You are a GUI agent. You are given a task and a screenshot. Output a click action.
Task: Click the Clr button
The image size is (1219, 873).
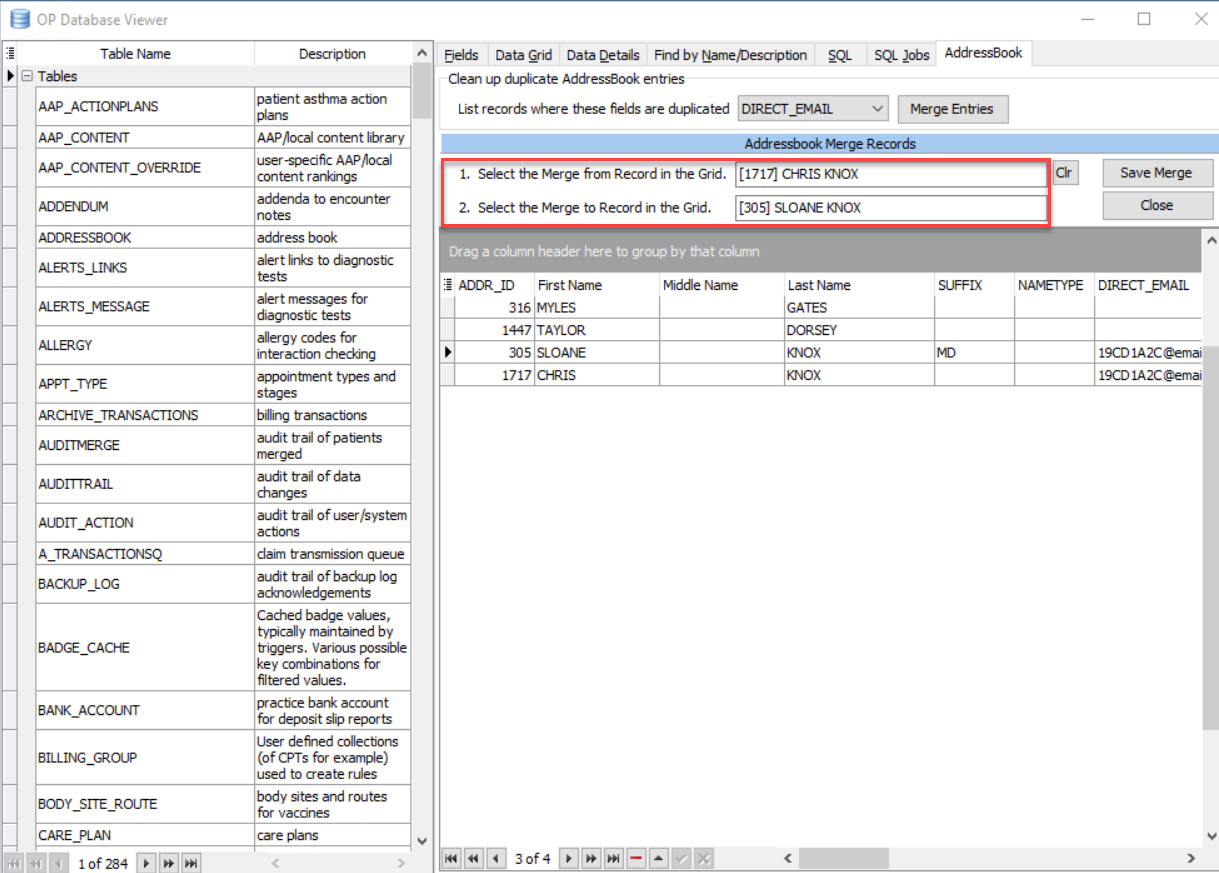tap(1064, 173)
